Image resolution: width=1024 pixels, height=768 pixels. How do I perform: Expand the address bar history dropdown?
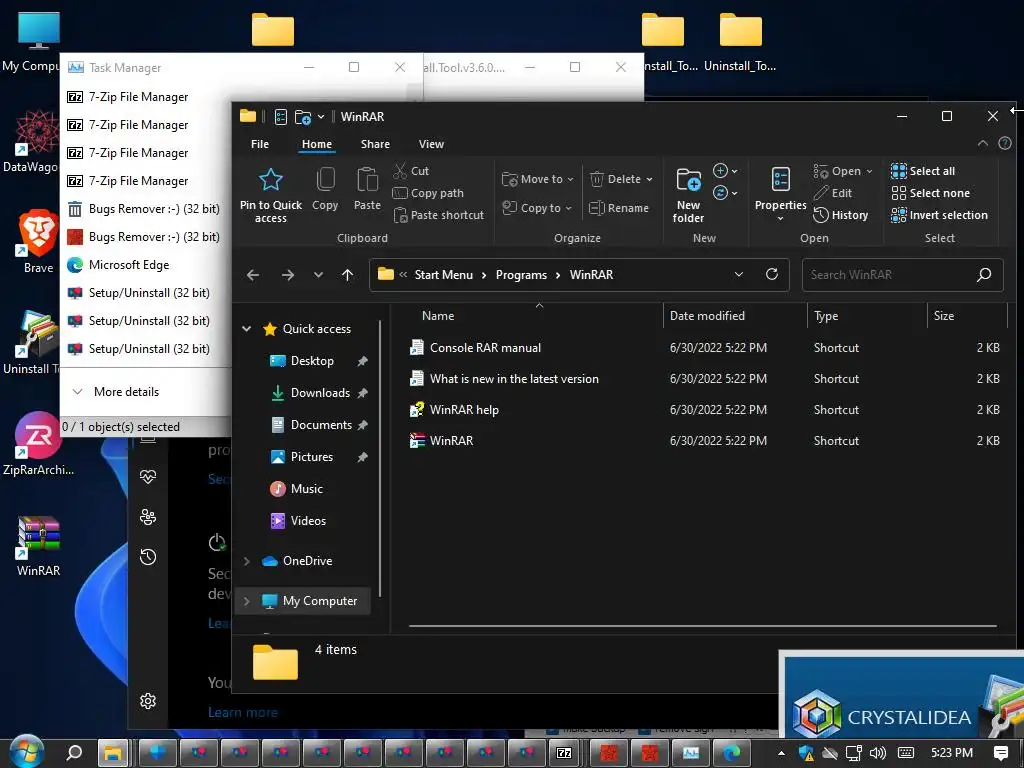click(739, 274)
